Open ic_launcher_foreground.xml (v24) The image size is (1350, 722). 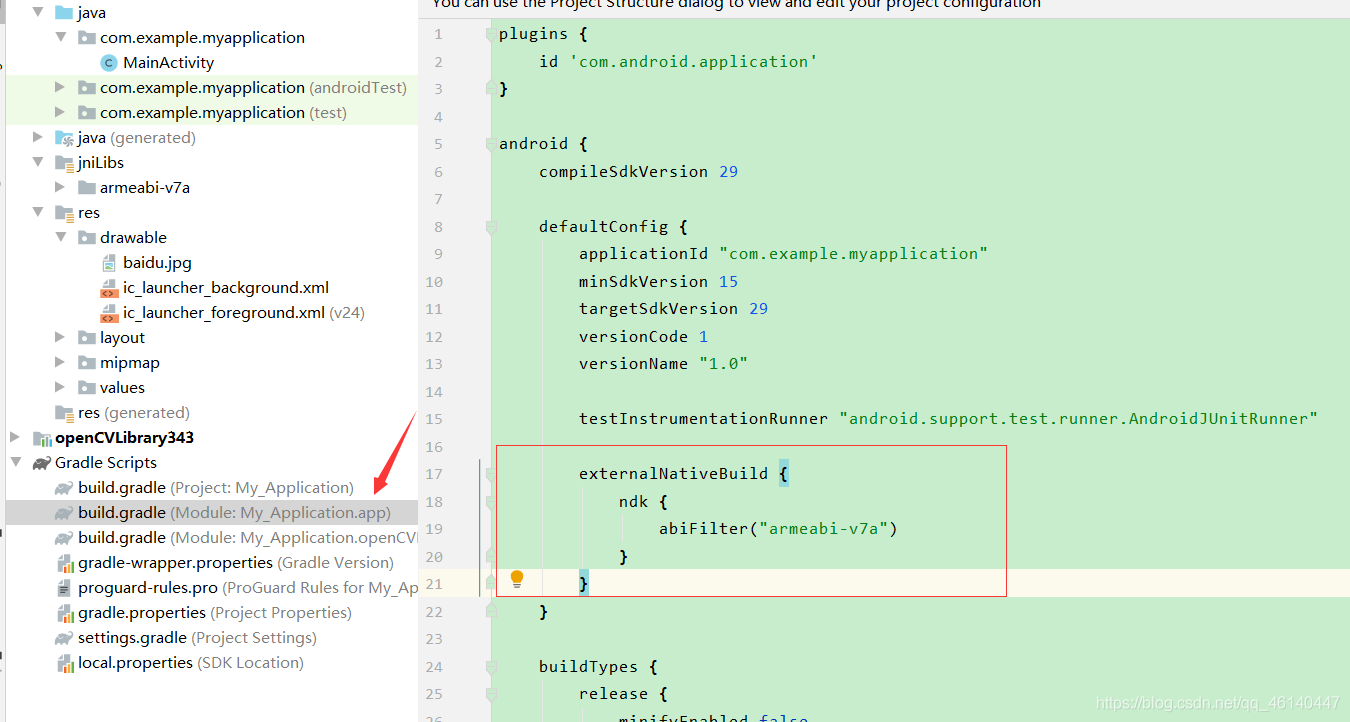[244, 312]
